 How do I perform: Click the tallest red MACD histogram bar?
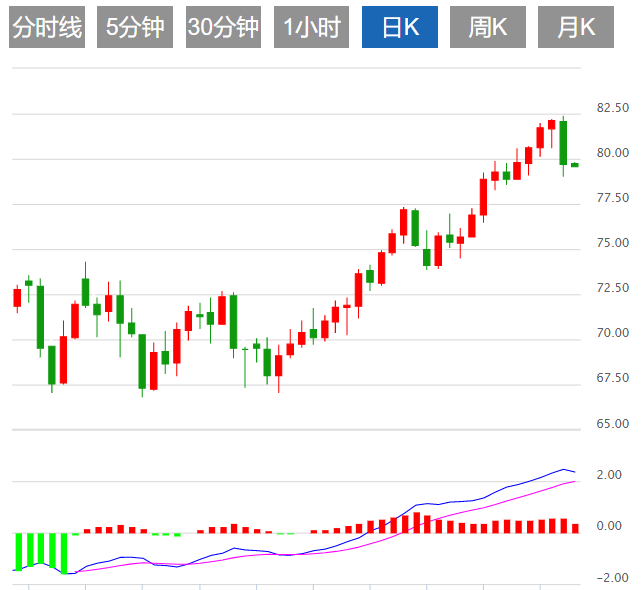(x=417, y=523)
